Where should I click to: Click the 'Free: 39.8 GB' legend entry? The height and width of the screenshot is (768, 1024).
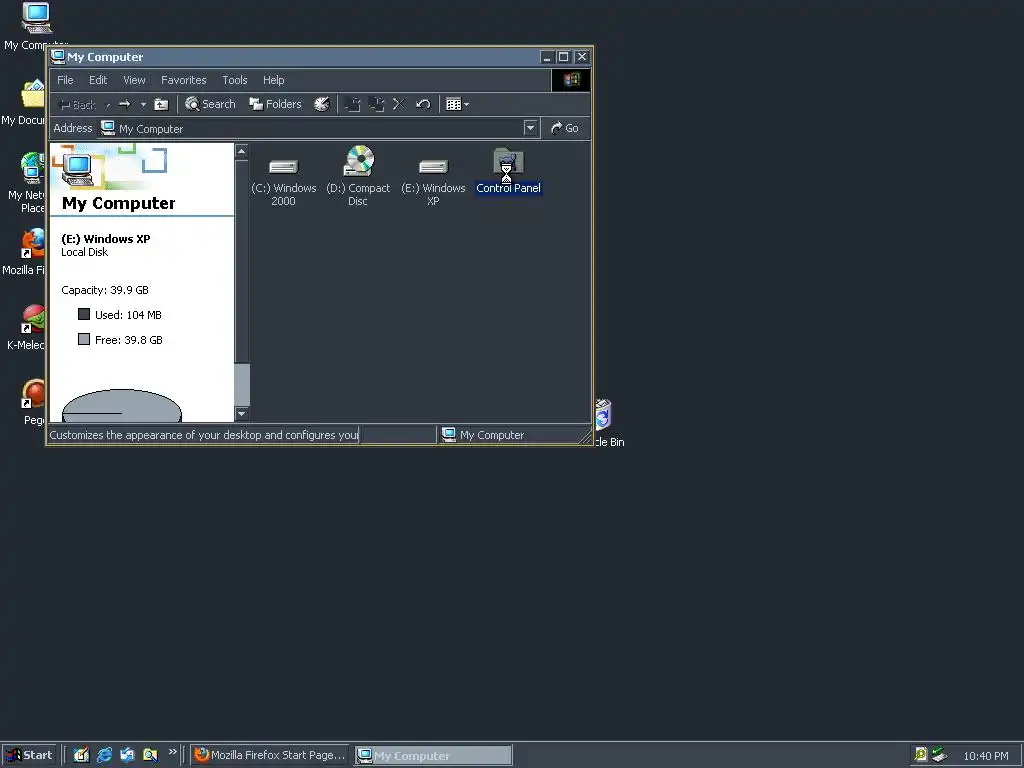click(120, 340)
